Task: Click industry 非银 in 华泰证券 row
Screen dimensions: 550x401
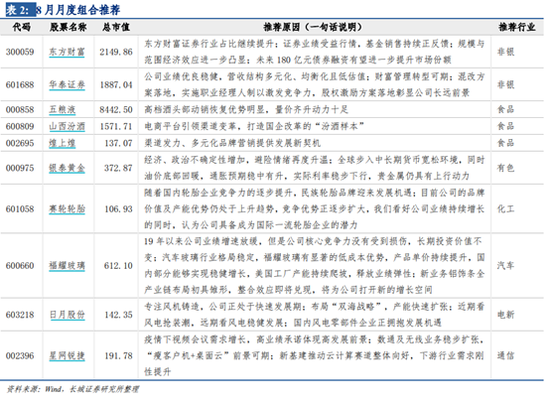Action: 505,85
